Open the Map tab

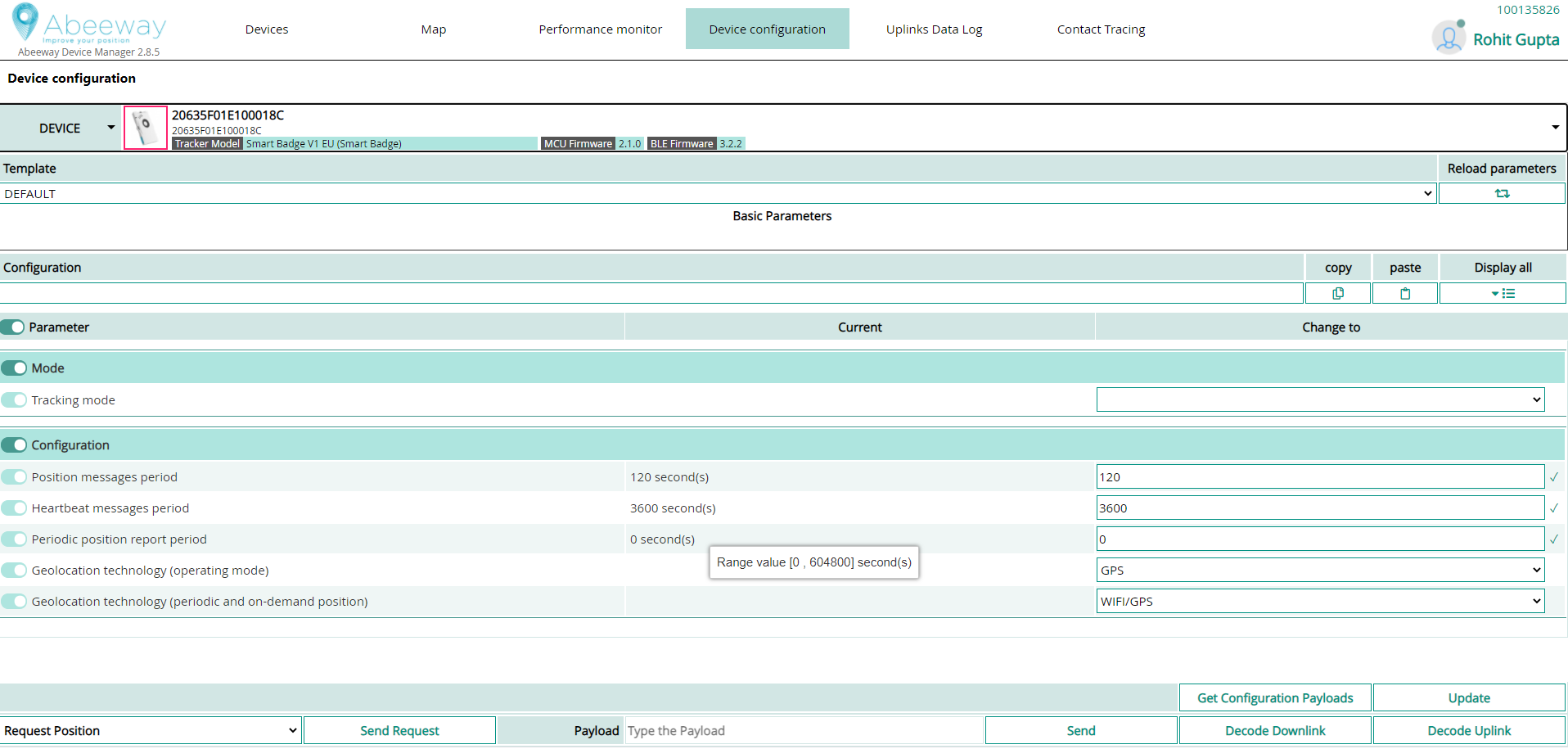434,29
